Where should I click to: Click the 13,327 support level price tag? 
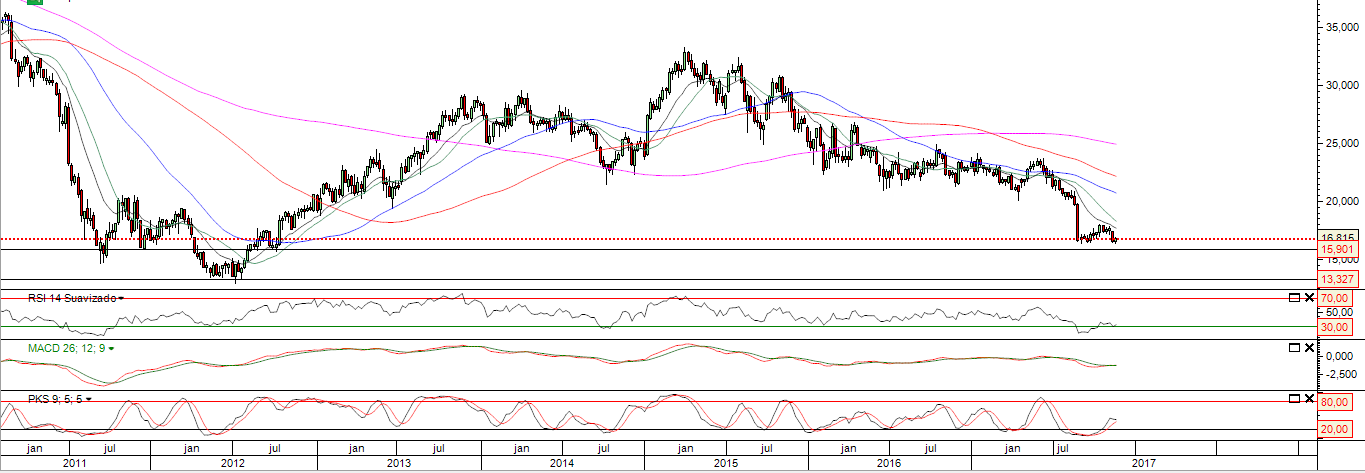(x=1337, y=279)
